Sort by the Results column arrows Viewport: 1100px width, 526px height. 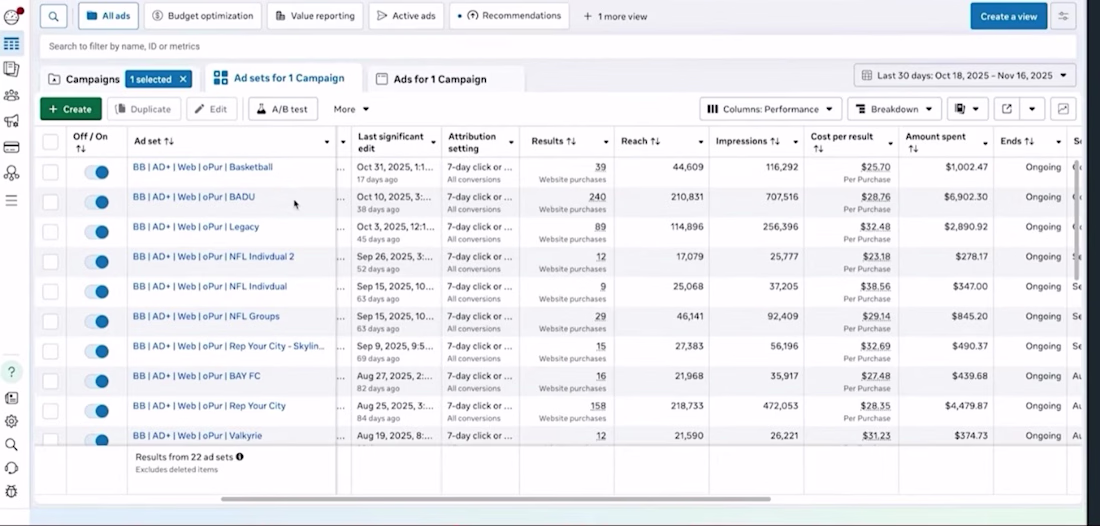click(571, 142)
